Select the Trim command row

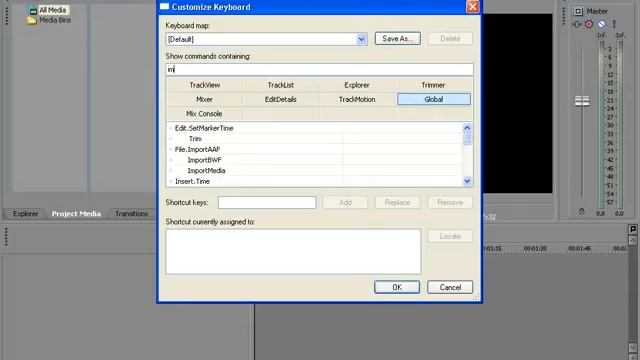[x=314, y=139]
